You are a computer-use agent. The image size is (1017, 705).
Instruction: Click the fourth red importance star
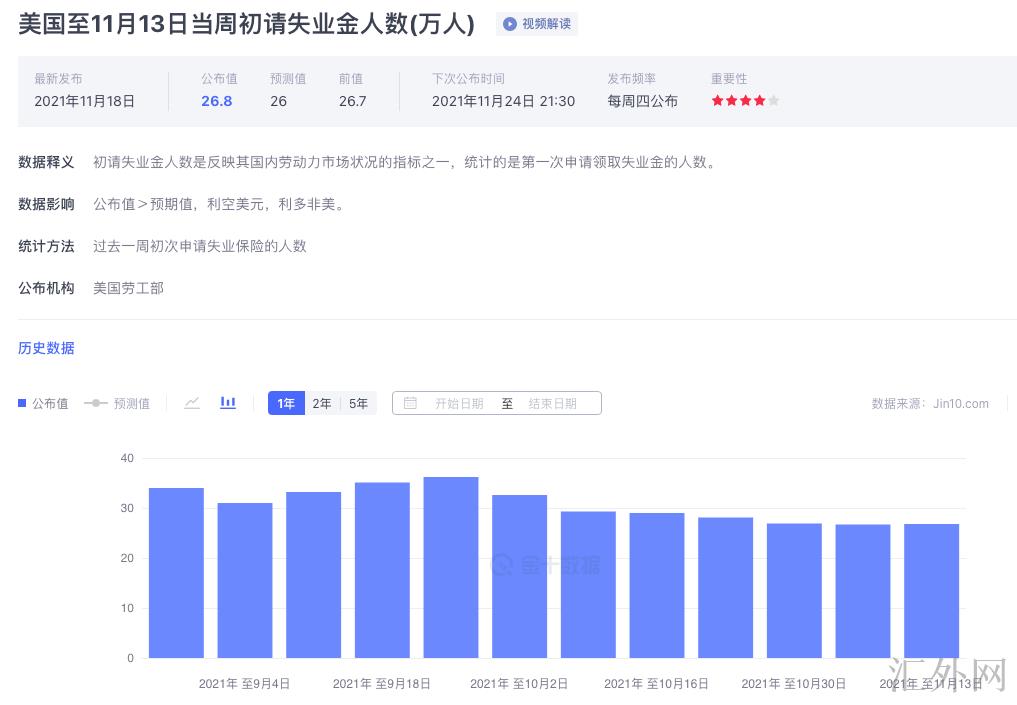click(x=759, y=101)
